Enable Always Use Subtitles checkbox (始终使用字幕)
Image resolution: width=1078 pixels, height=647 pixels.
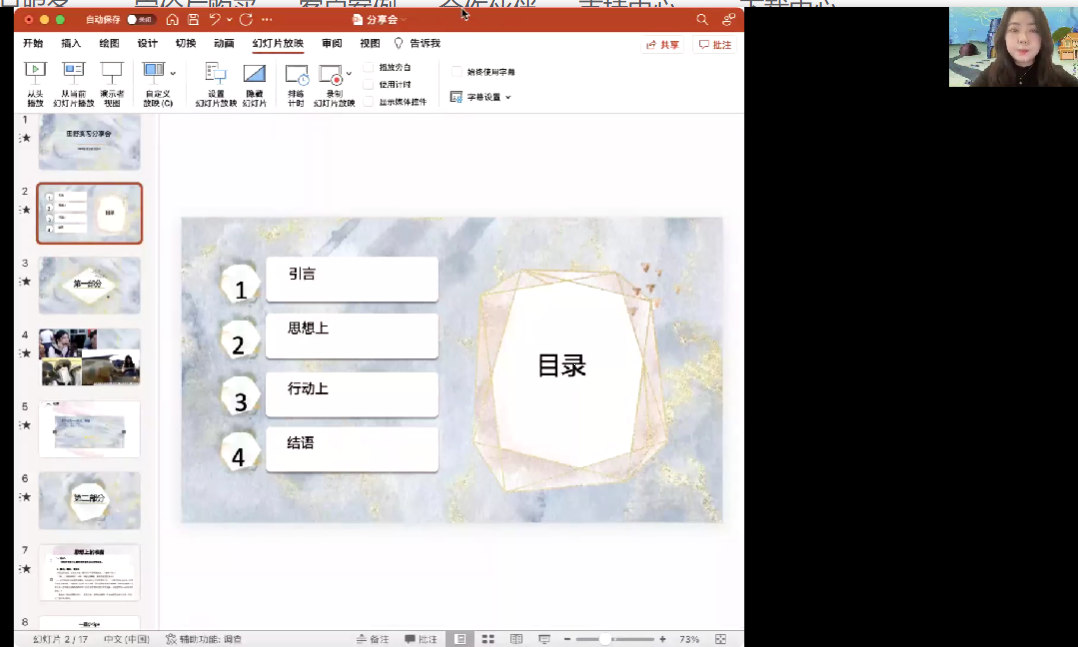[x=457, y=72]
